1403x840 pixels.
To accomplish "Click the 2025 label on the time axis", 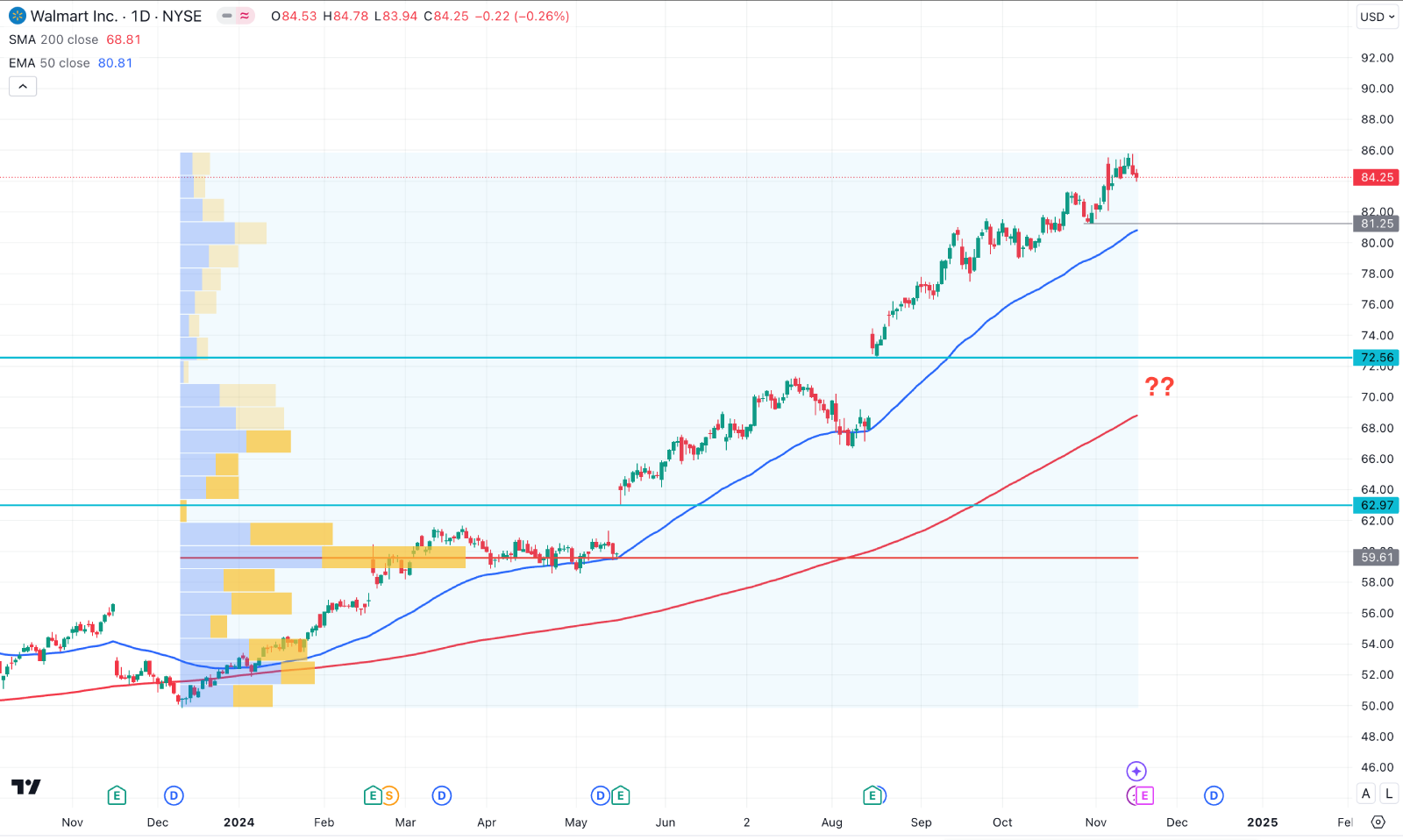I will [x=1263, y=822].
